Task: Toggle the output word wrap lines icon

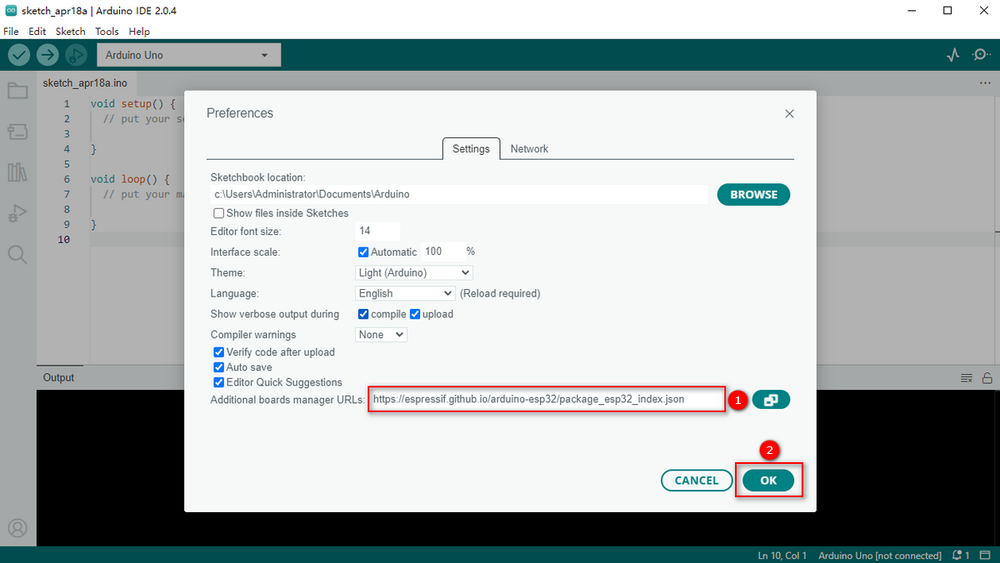Action: (x=966, y=378)
